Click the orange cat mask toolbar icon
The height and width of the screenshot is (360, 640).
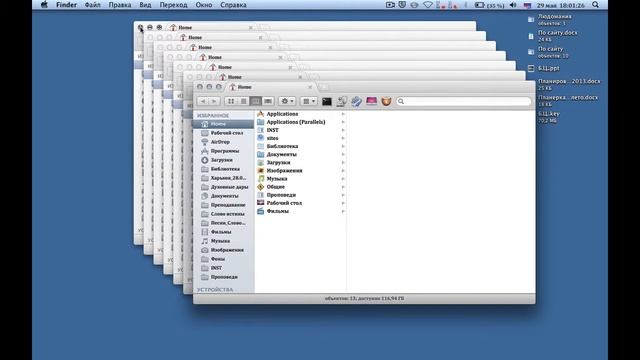[386, 101]
